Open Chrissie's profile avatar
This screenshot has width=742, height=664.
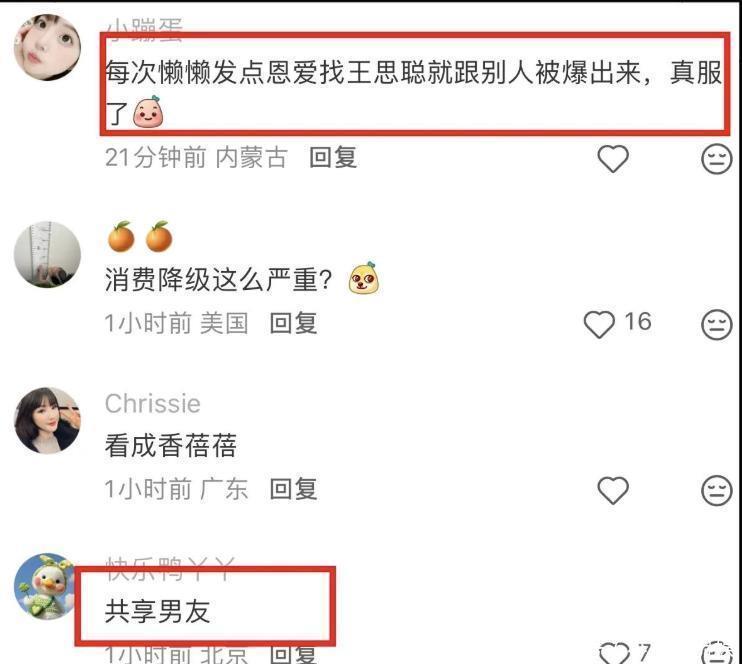[x=47, y=420]
